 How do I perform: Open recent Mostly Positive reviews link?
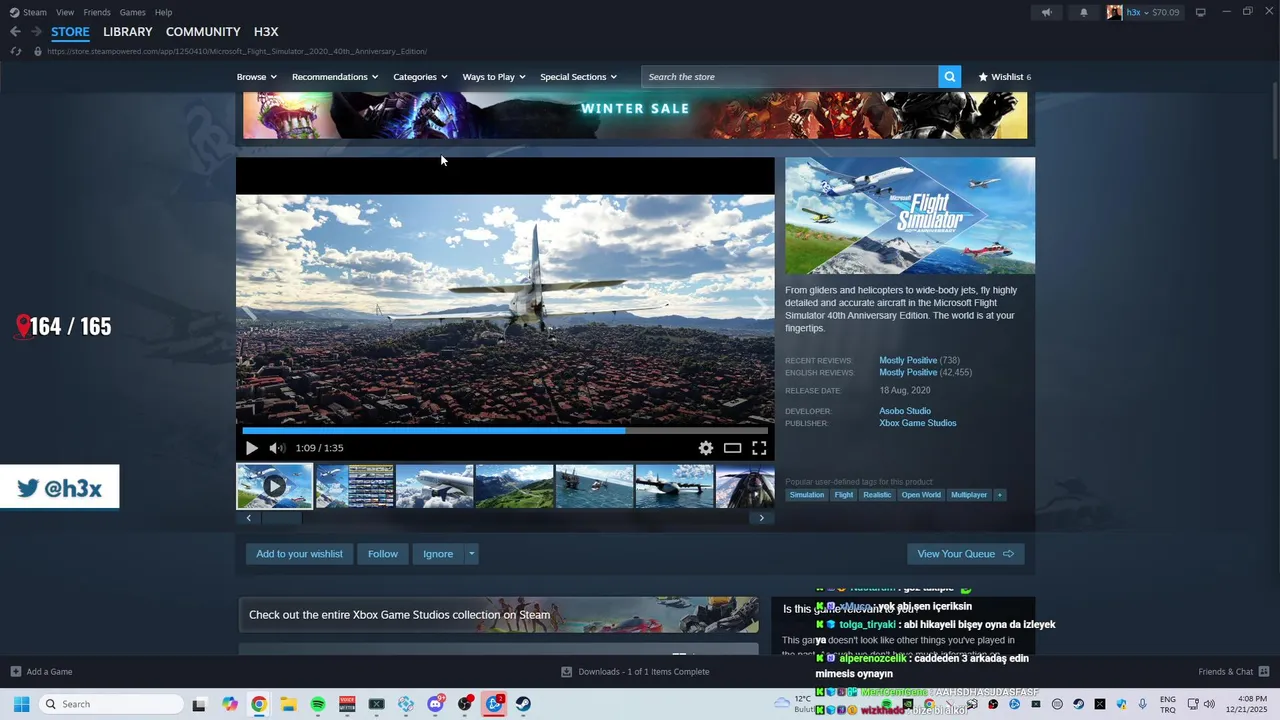(908, 360)
